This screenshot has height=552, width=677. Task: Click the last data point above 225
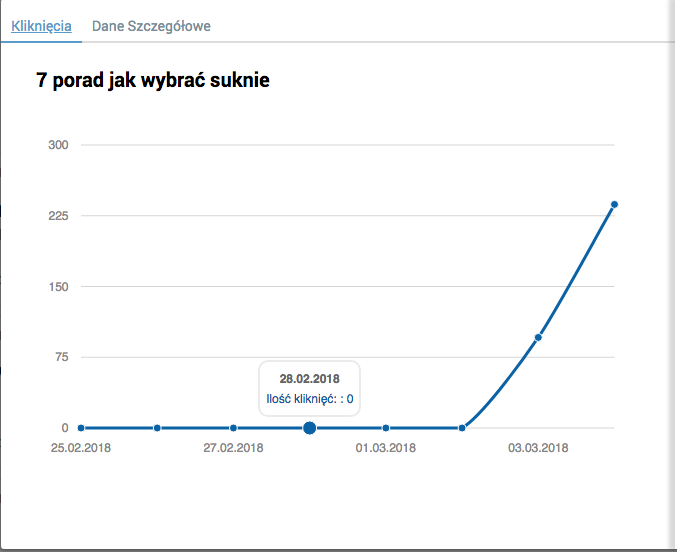[614, 204]
